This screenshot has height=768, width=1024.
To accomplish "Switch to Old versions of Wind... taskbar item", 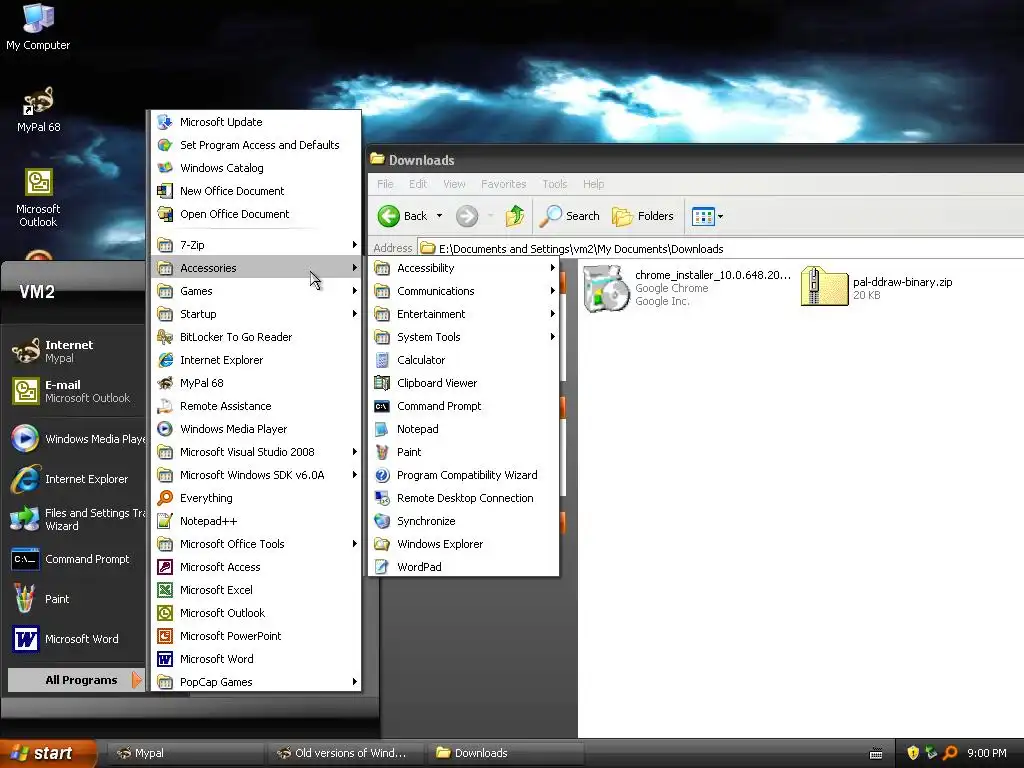I will coord(345,753).
